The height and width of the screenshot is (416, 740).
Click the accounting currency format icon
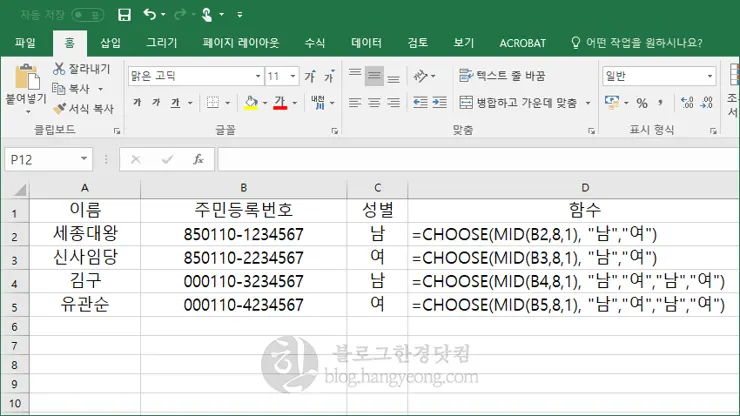click(x=612, y=102)
